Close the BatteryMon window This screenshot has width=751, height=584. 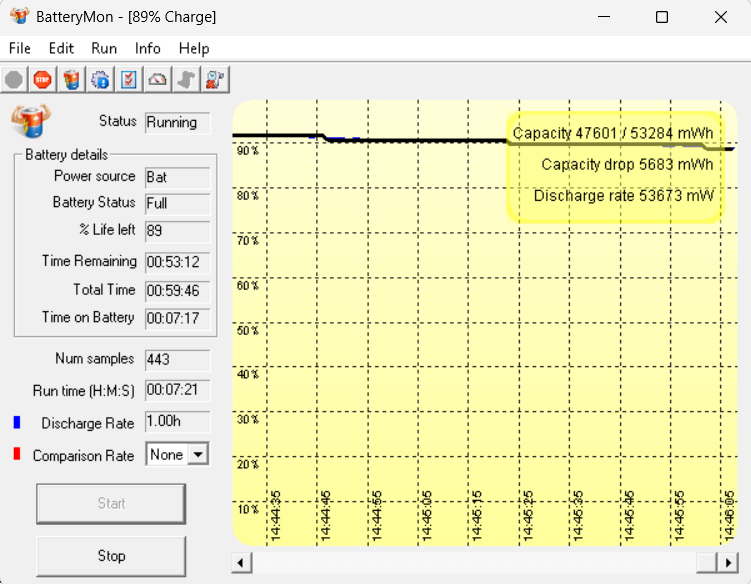point(720,17)
